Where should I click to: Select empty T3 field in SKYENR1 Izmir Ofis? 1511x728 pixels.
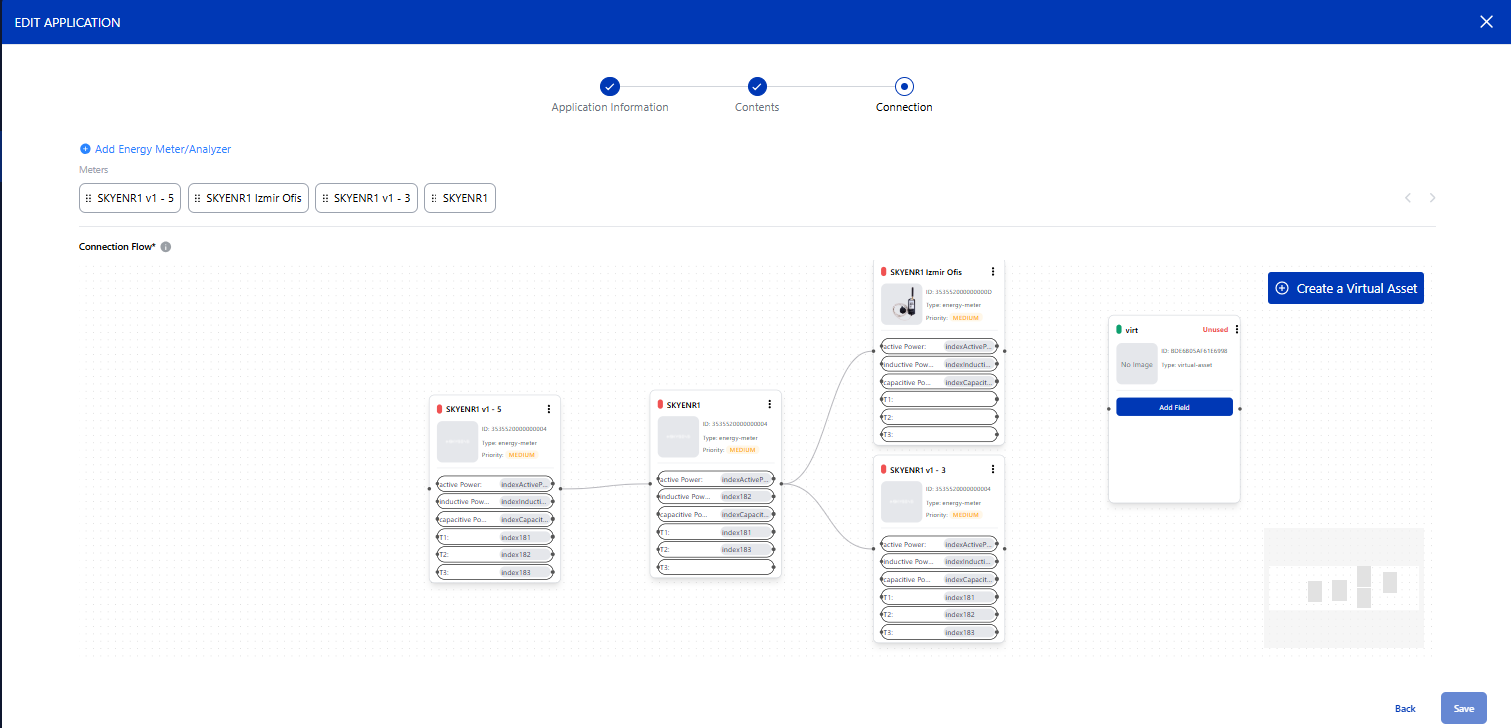pos(938,434)
